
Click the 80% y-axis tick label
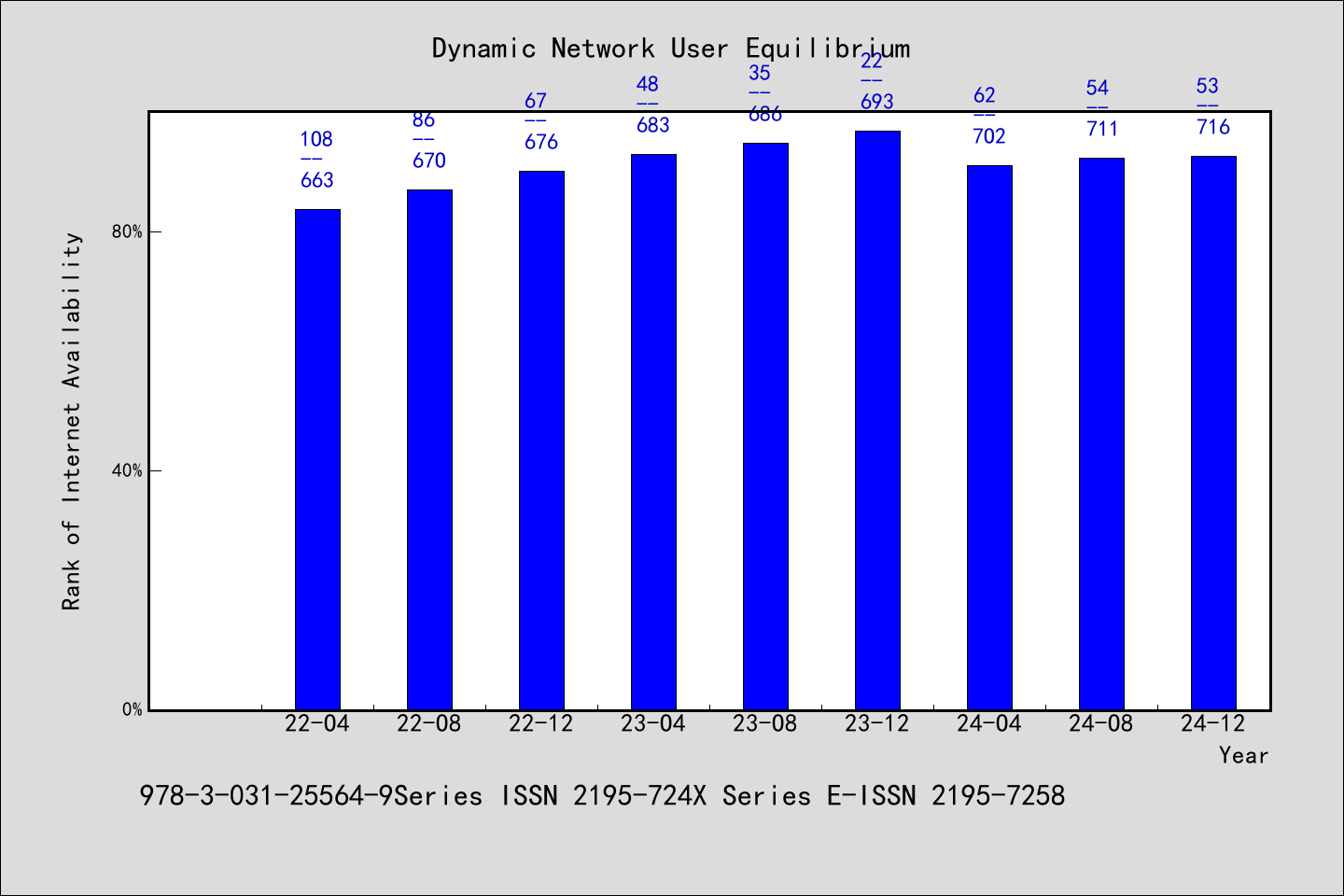[127, 231]
